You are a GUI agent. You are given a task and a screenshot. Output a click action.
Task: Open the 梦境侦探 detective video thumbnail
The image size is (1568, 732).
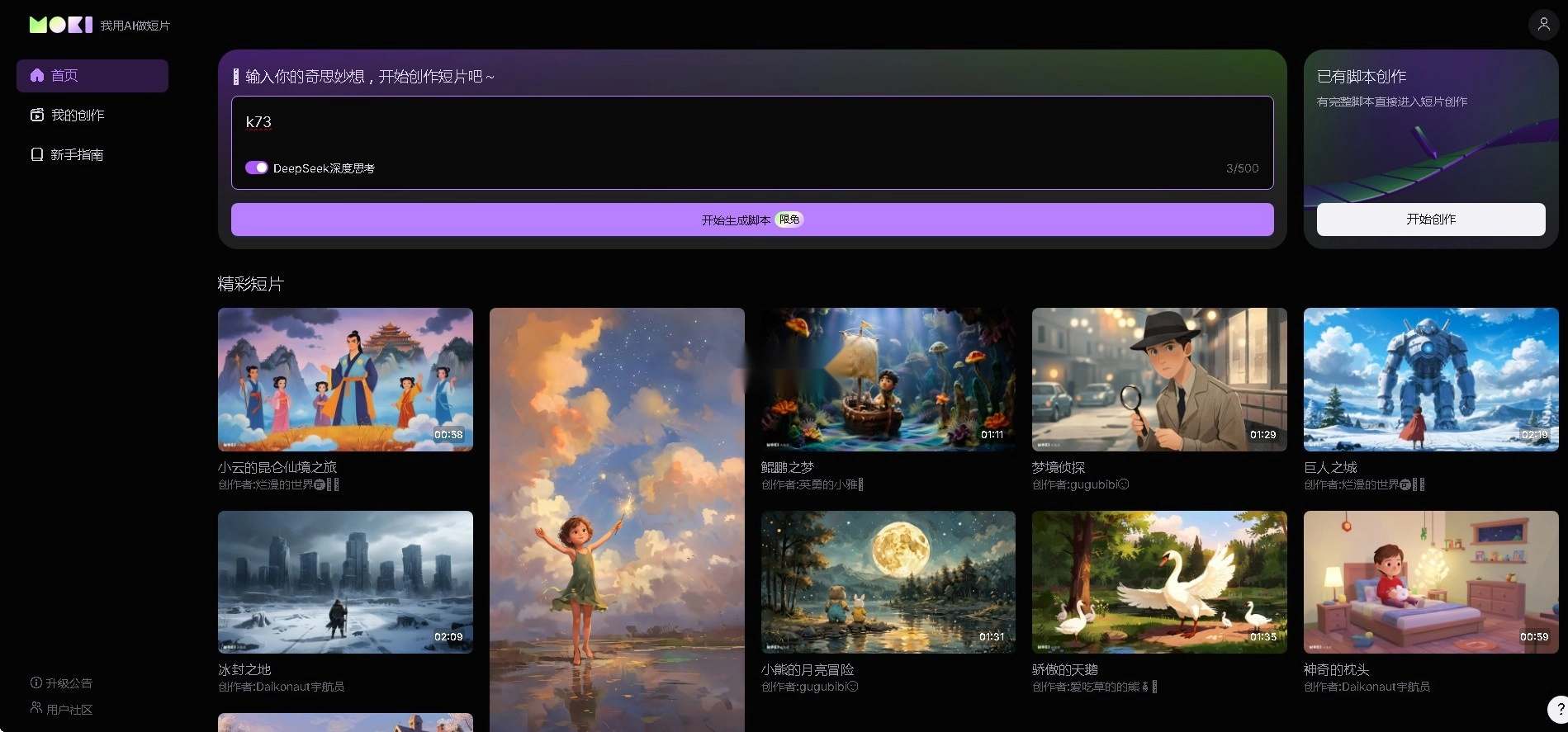pyautogui.click(x=1158, y=380)
